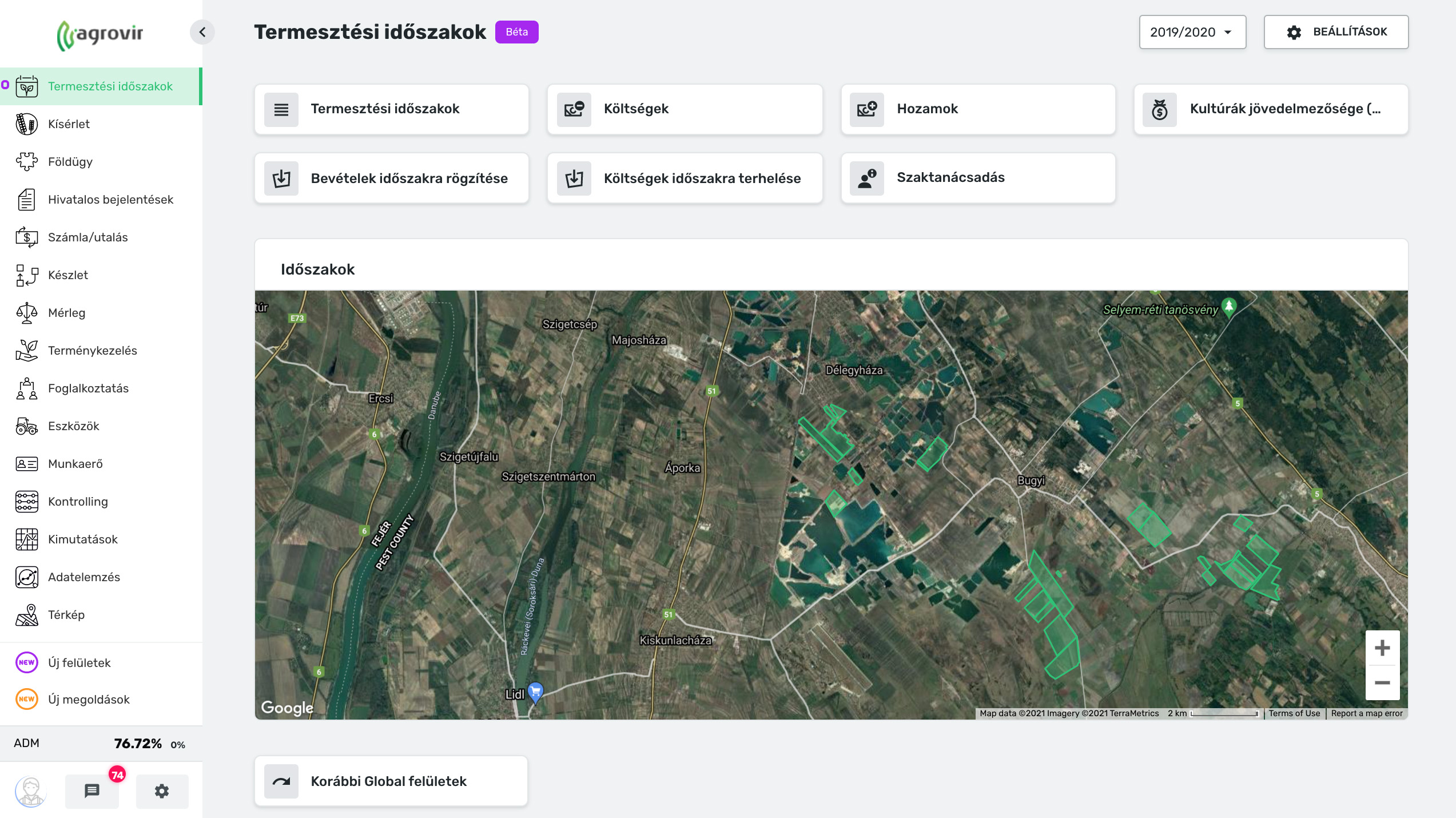Collapse the sidebar with the chevron arrow

[x=202, y=32]
